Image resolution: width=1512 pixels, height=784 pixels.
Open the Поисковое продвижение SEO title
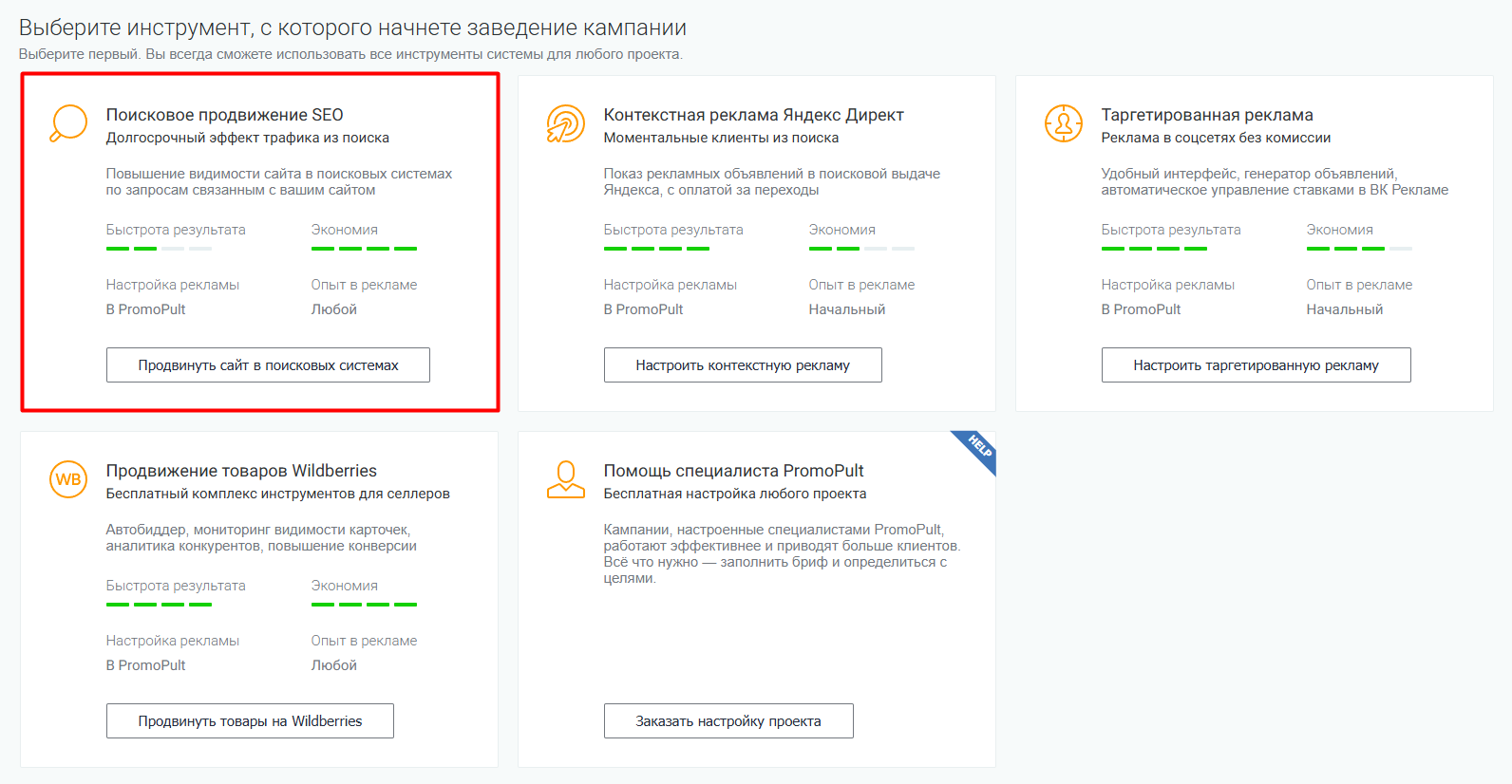(225, 115)
